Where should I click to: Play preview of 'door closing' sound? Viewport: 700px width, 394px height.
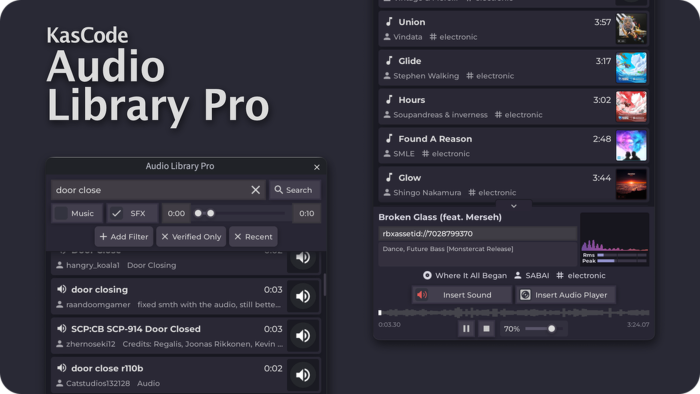click(303, 296)
